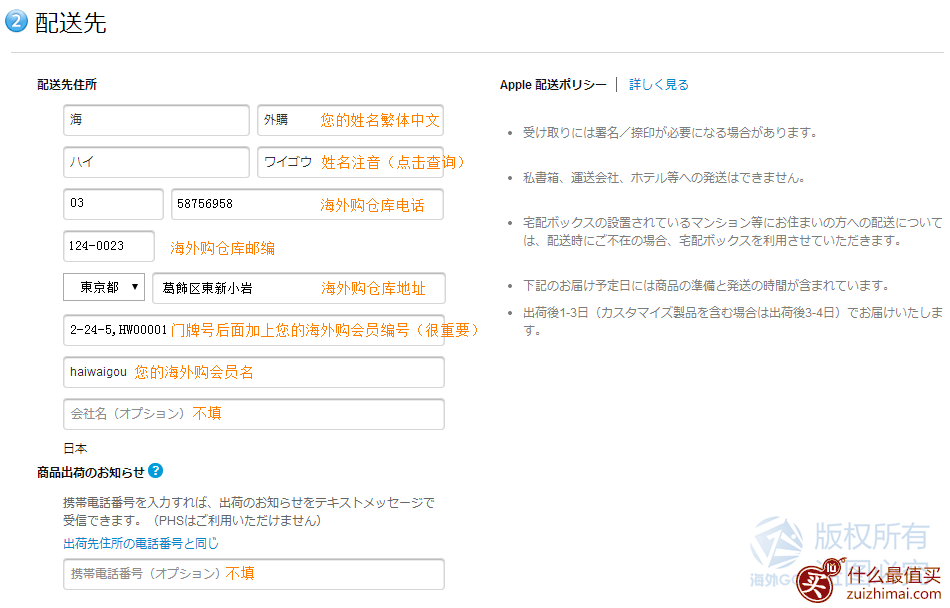The height and width of the screenshot is (608, 950).
Task: Click the policy line about 私書箱、運送会社
Action: (663, 177)
